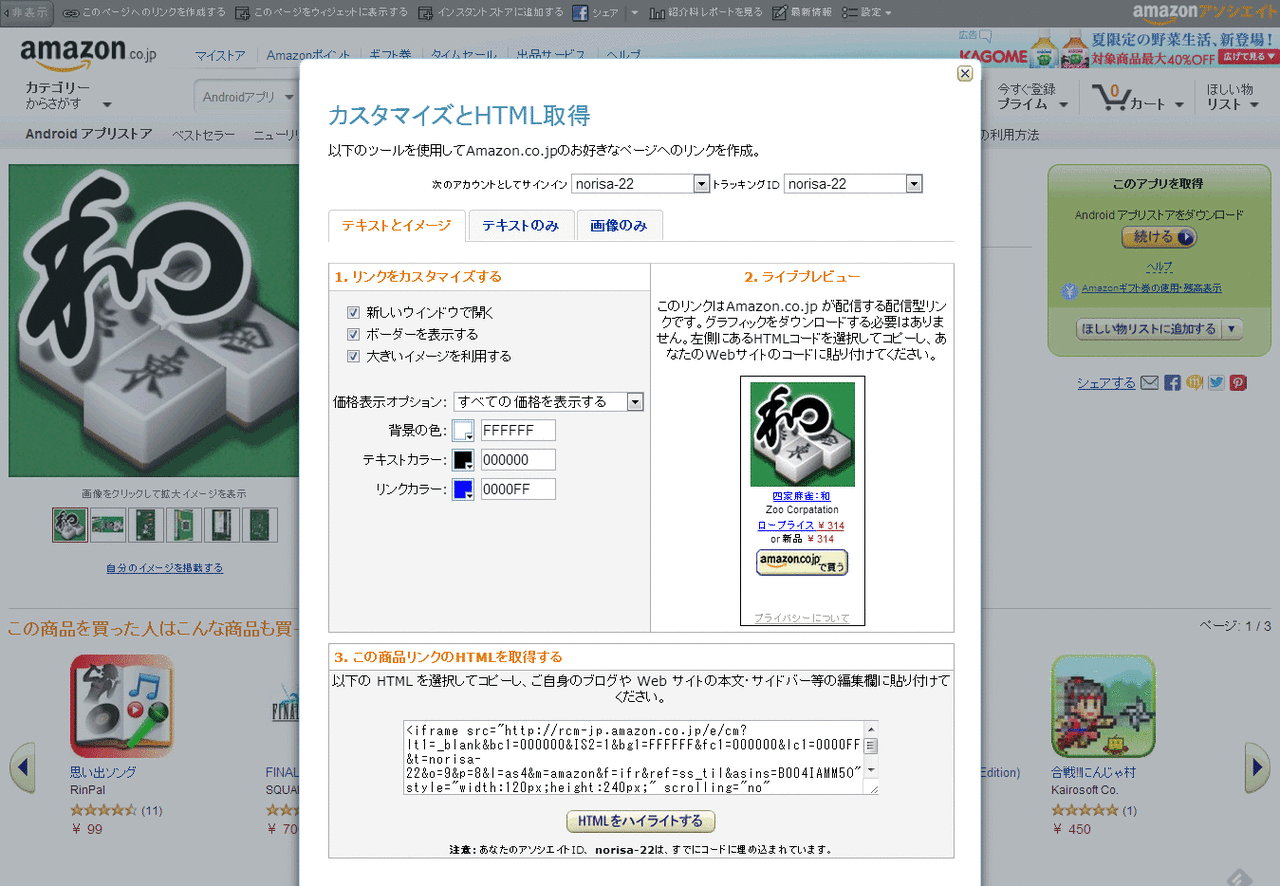Viewport: 1280px width, 886px height.
Task: Click the 背景の色 hex field FFFFFF
Action: (x=518, y=431)
